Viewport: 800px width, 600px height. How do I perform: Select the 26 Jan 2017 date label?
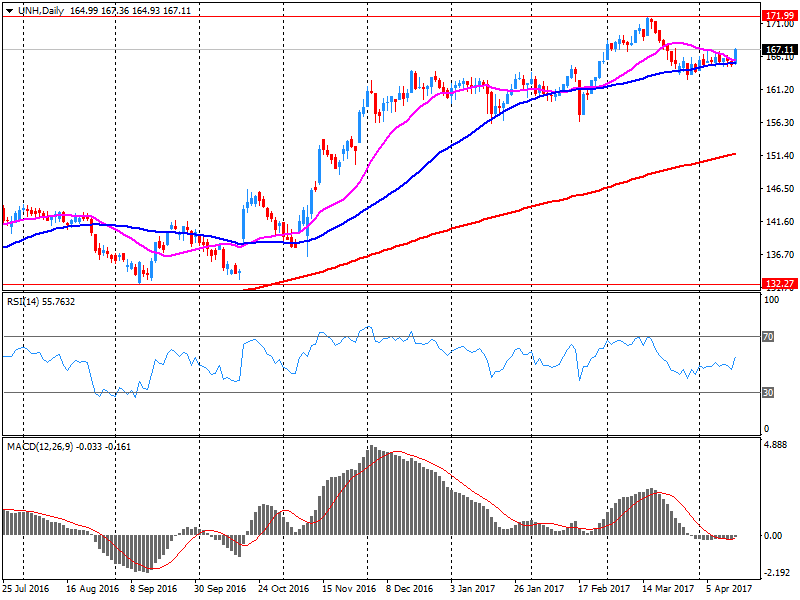pyautogui.click(x=539, y=589)
